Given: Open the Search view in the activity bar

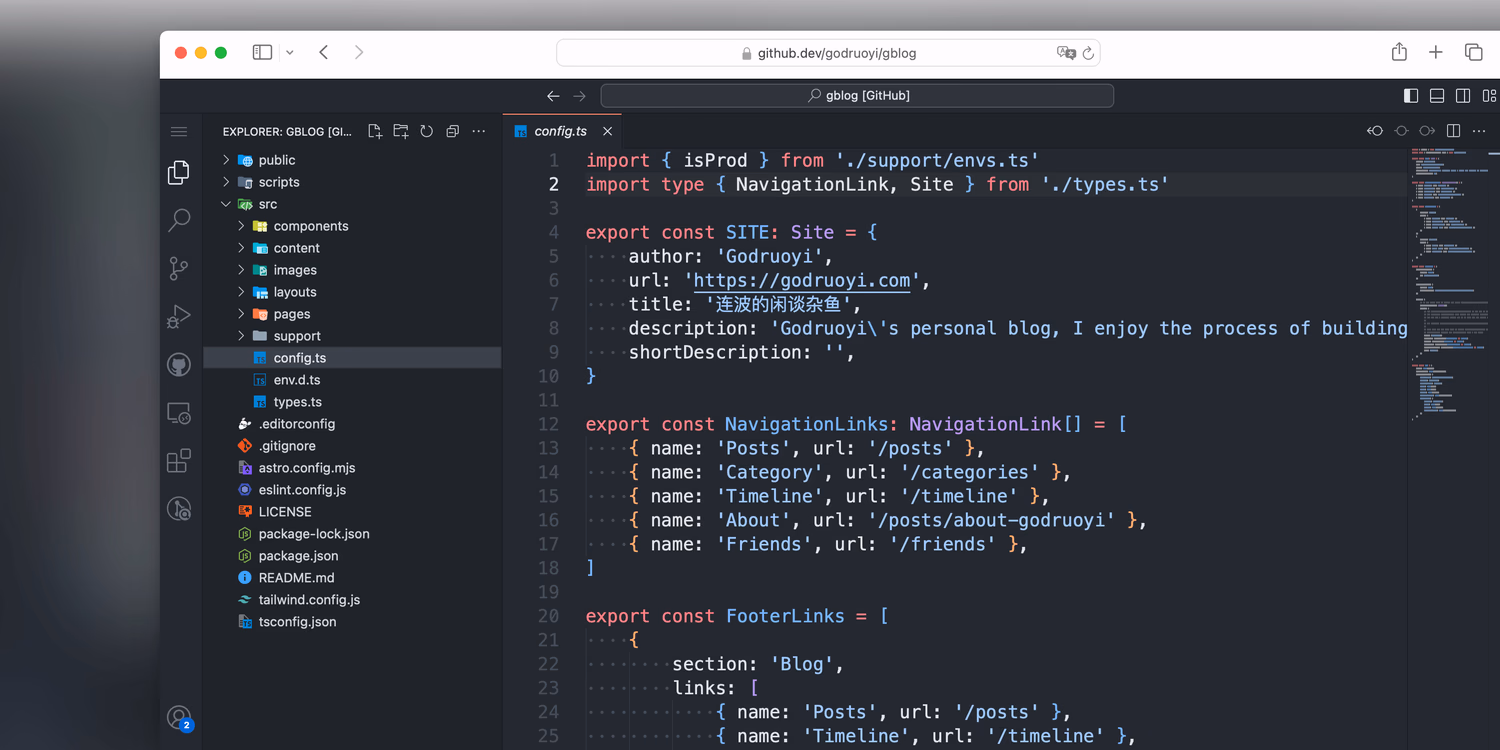Looking at the screenshot, I should click(x=179, y=220).
